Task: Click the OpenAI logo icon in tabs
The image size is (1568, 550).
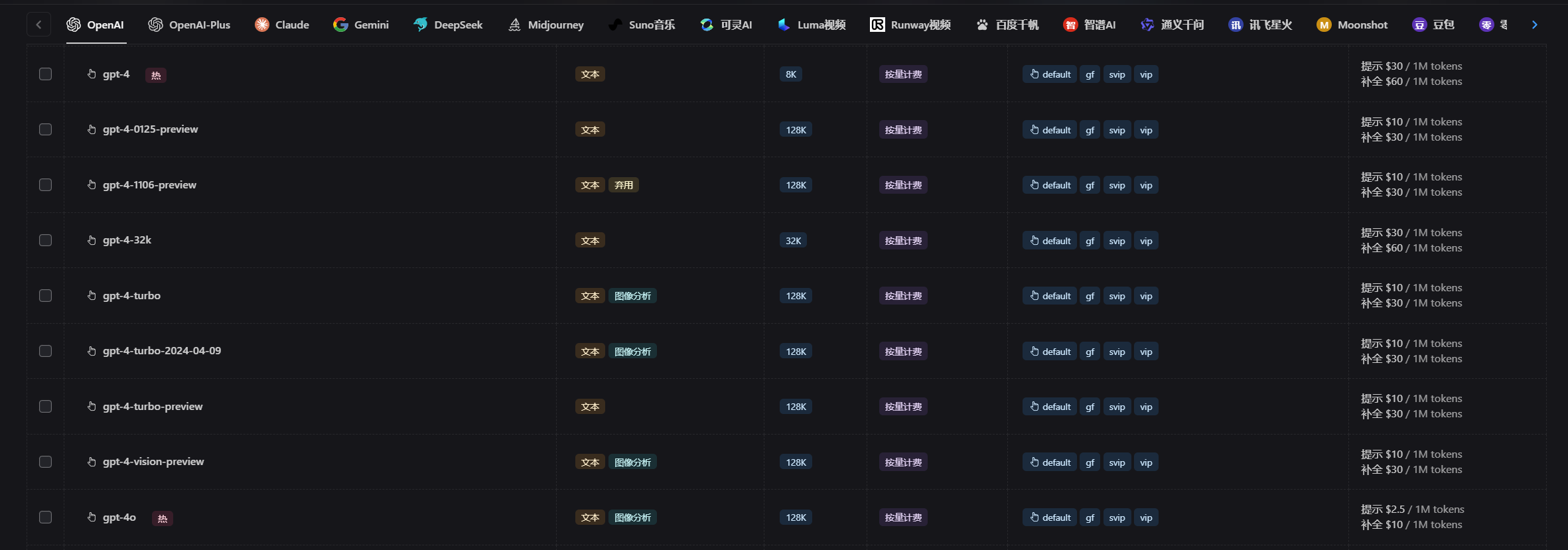Action: (74, 25)
